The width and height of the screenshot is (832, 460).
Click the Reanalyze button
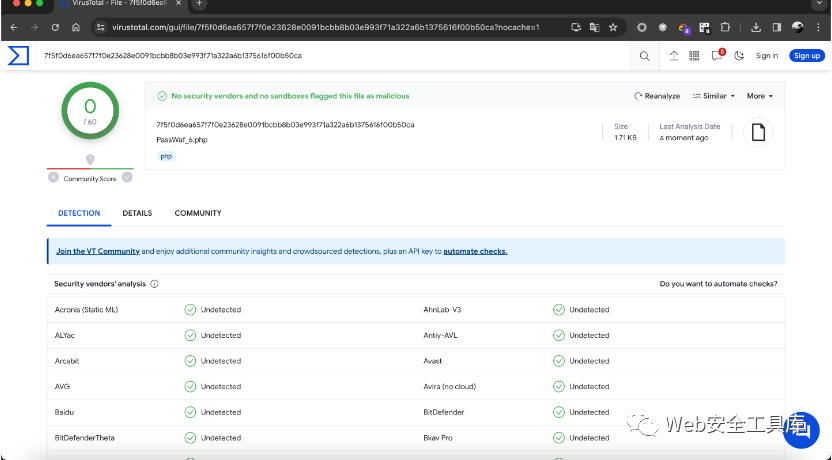[657, 96]
